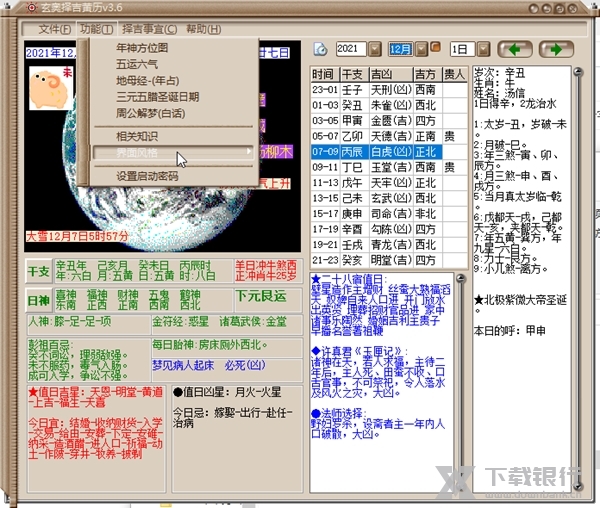Open the 功能(T) menu
The width and height of the screenshot is (600, 508).
pyautogui.click(x=96, y=29)
